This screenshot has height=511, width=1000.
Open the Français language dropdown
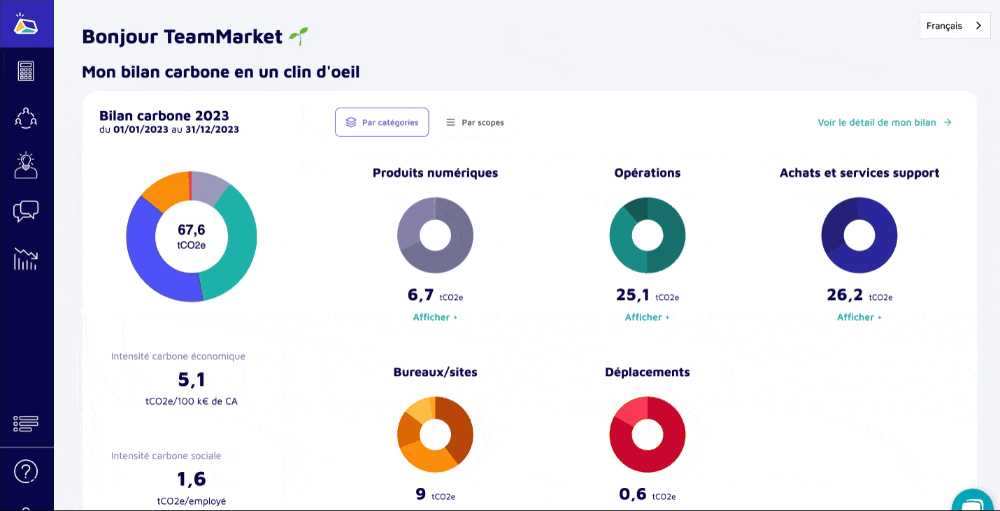(x=954, y=26)
